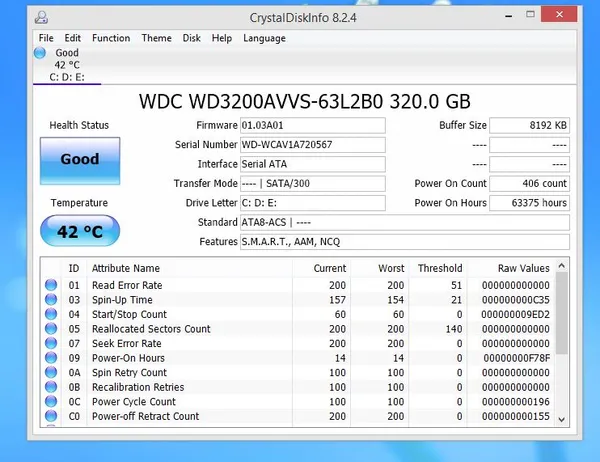Click raw value 000000000196
The image size is (600, 462).
[x=516, y=402]
